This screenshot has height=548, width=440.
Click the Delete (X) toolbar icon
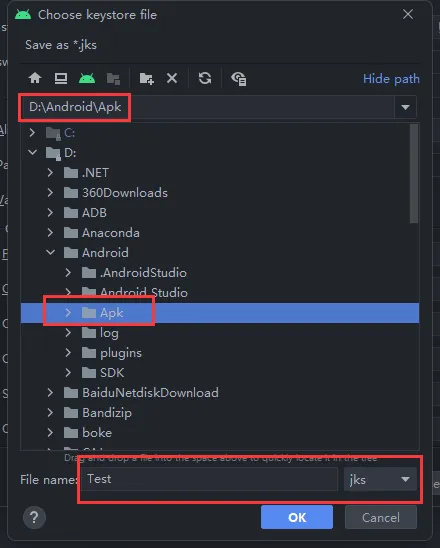(172, 78)
